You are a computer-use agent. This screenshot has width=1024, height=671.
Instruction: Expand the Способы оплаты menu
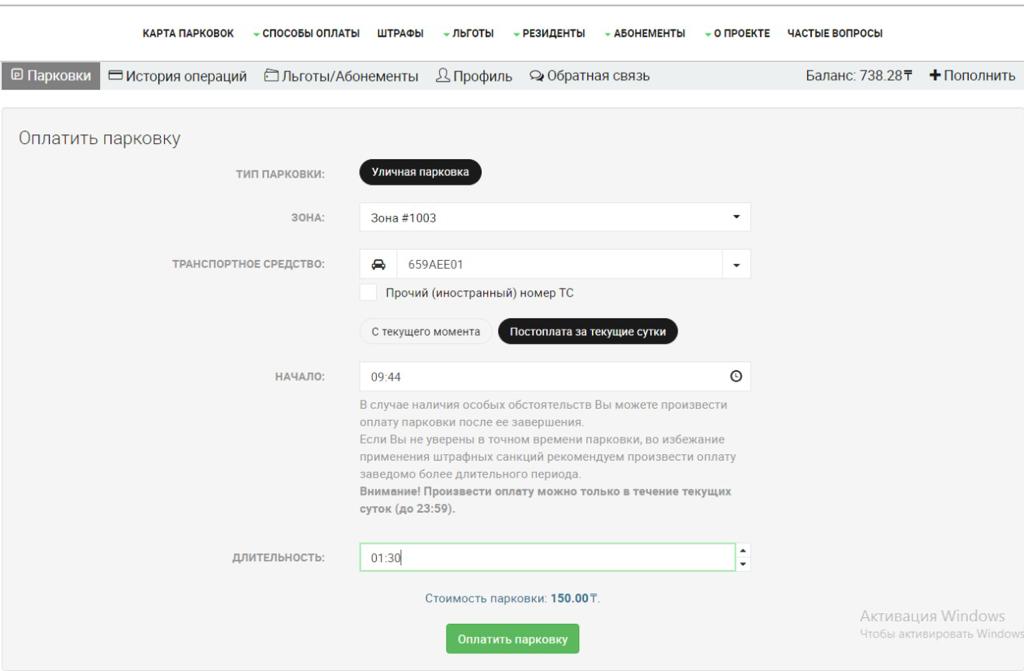306,33
